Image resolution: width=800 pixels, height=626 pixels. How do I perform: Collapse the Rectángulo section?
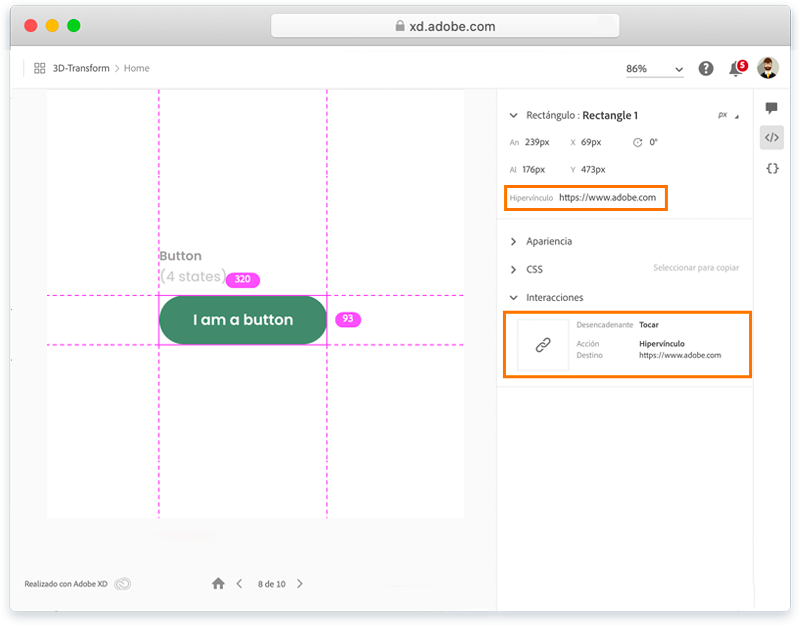pyautogui.click(x=514, y=116)
